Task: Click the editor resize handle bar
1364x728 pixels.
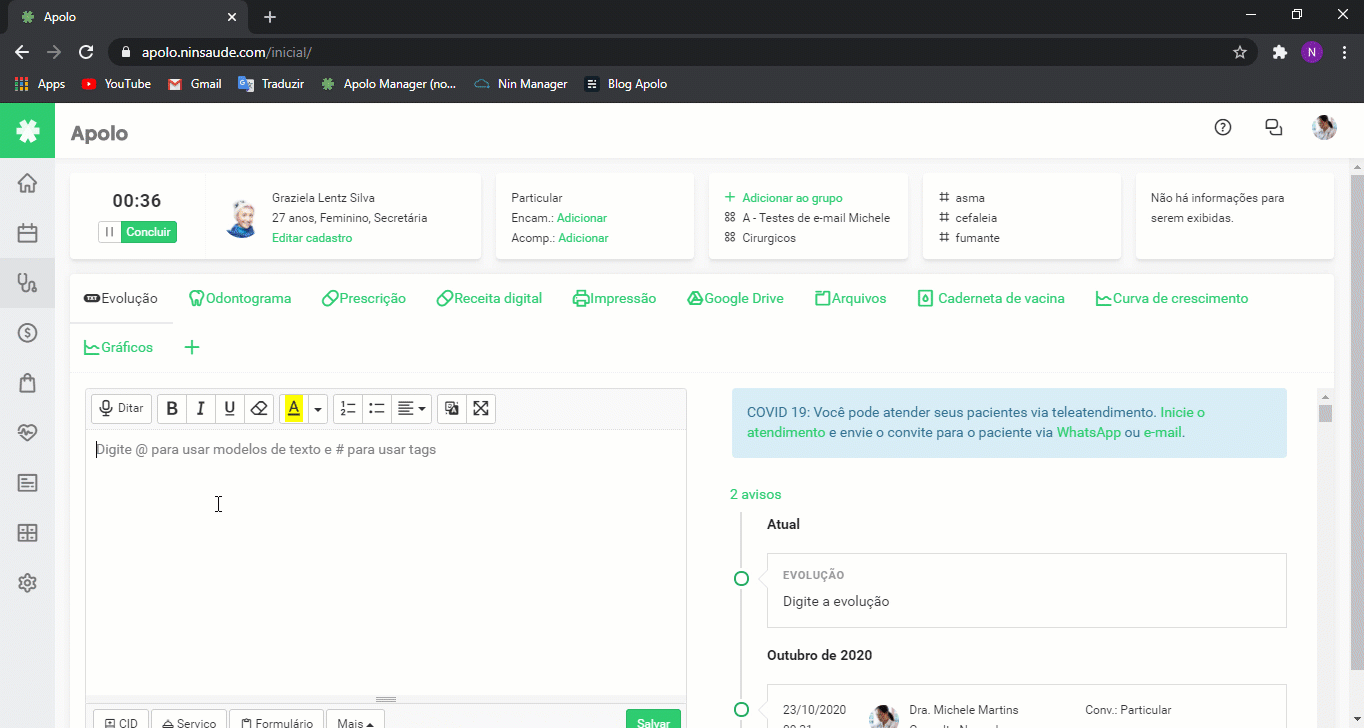Action: (386, 699)
